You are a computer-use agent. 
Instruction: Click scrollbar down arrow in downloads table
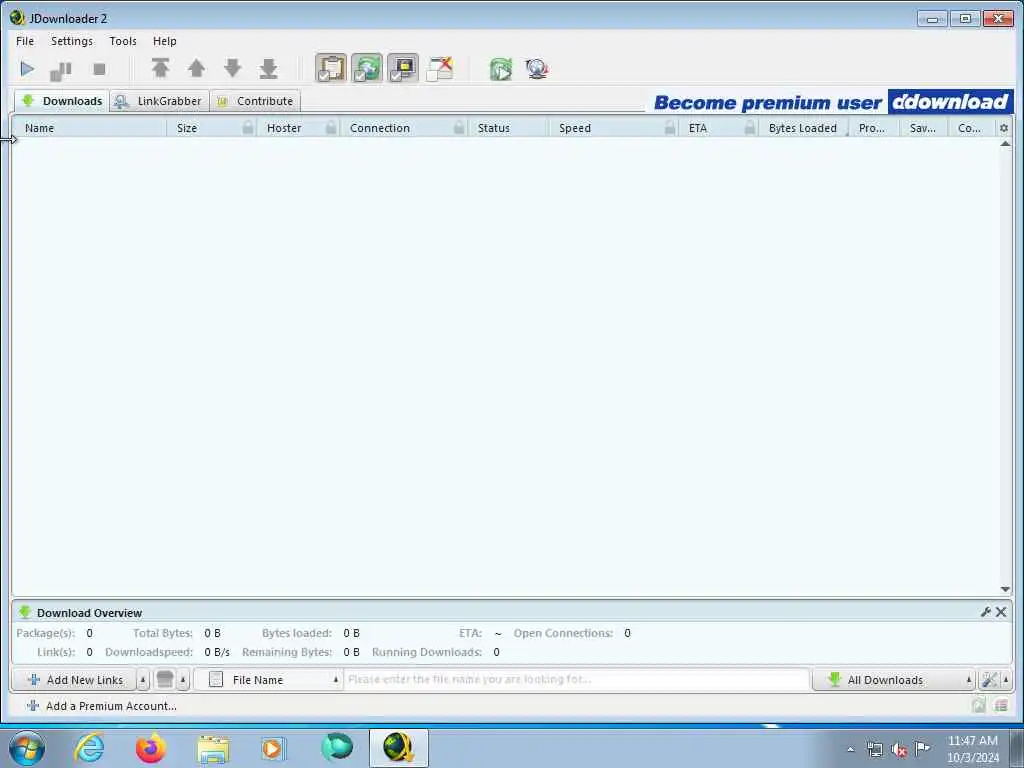pyautogui.click(x=1005, y=589)
